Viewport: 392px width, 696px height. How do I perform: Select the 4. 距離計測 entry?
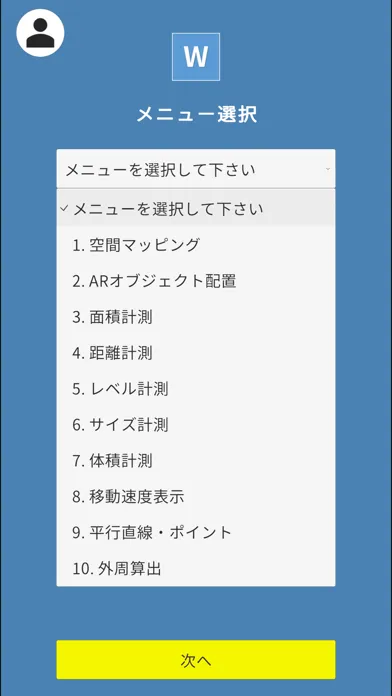click(x=196, y=353)
